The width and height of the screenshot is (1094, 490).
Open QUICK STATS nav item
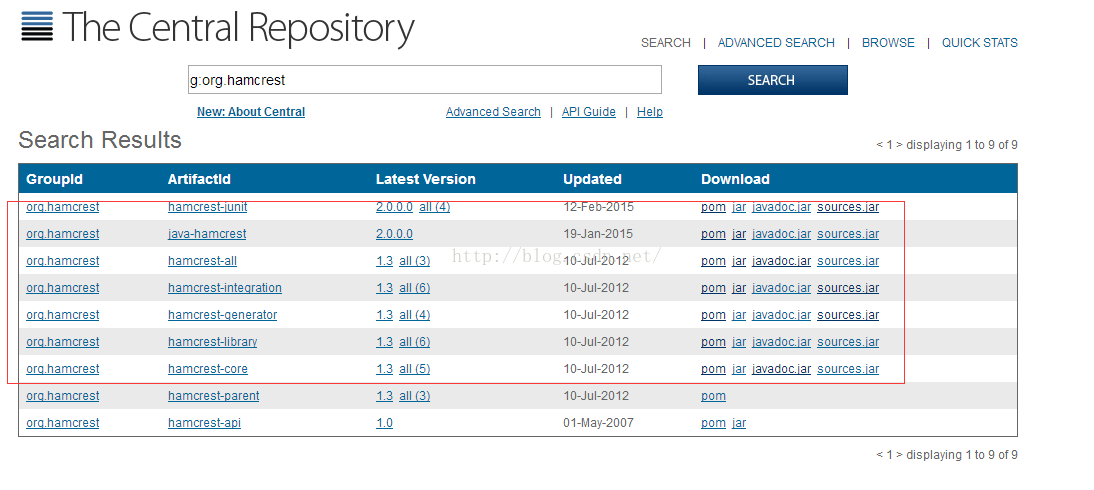click(x=980, y=43)
